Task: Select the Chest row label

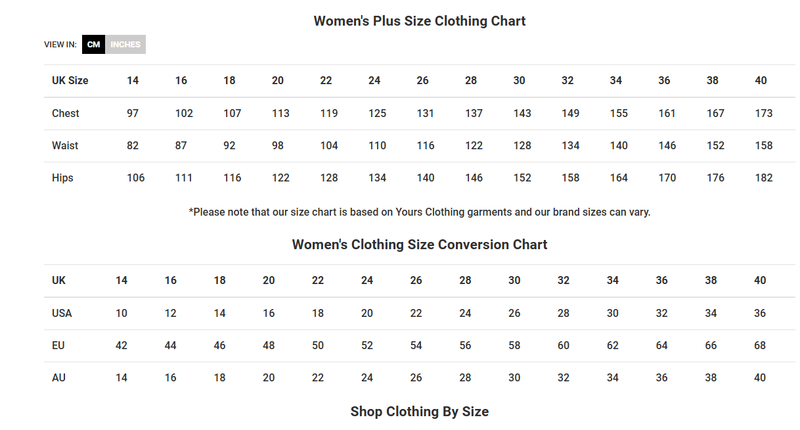Action: [x=65, y=113]
